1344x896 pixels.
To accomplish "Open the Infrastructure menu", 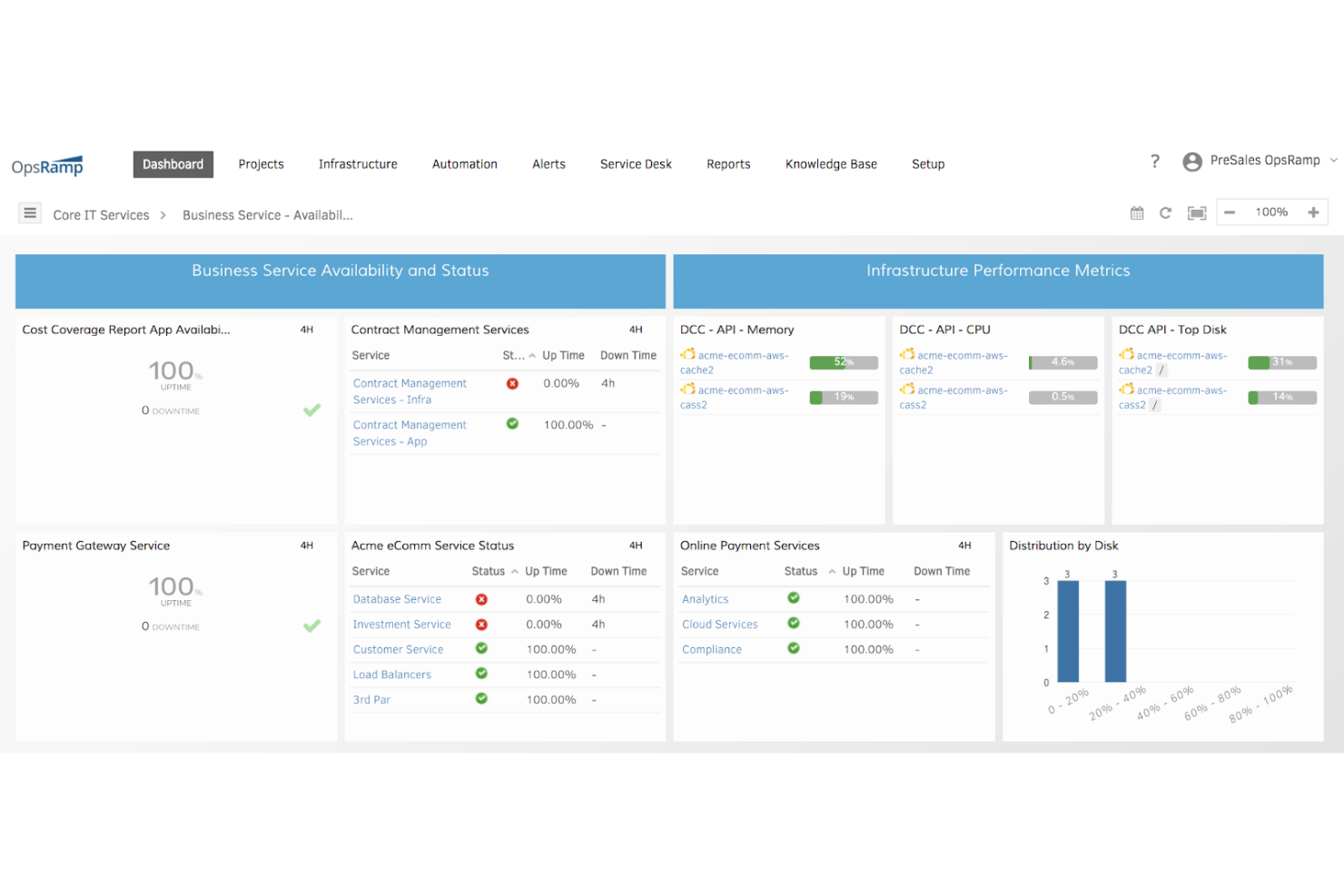I will point(358,164).
